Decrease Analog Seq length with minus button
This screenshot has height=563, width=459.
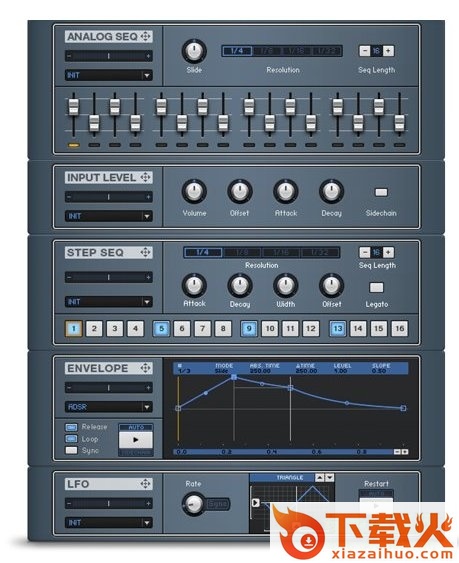(x=365, y=51)
